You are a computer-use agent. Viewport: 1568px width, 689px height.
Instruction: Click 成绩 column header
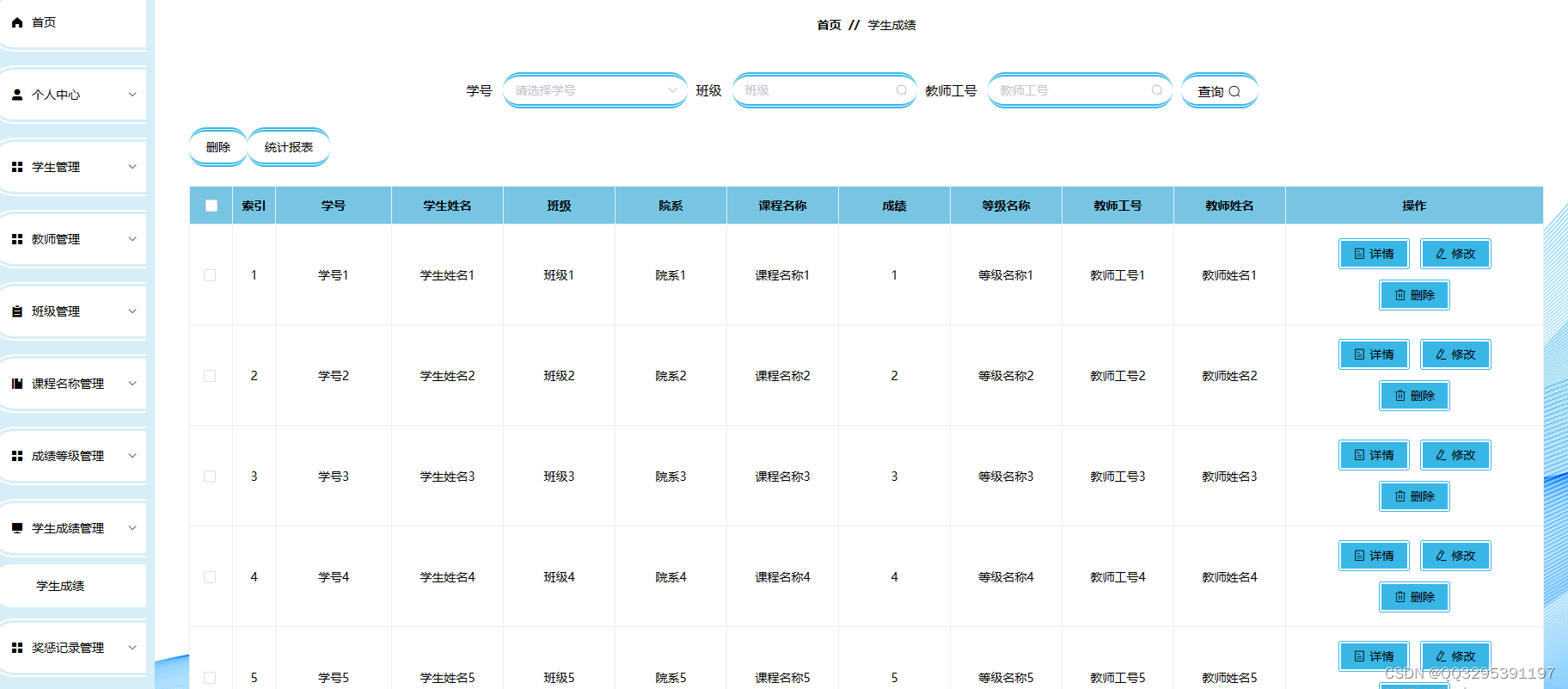coord(894,206)
